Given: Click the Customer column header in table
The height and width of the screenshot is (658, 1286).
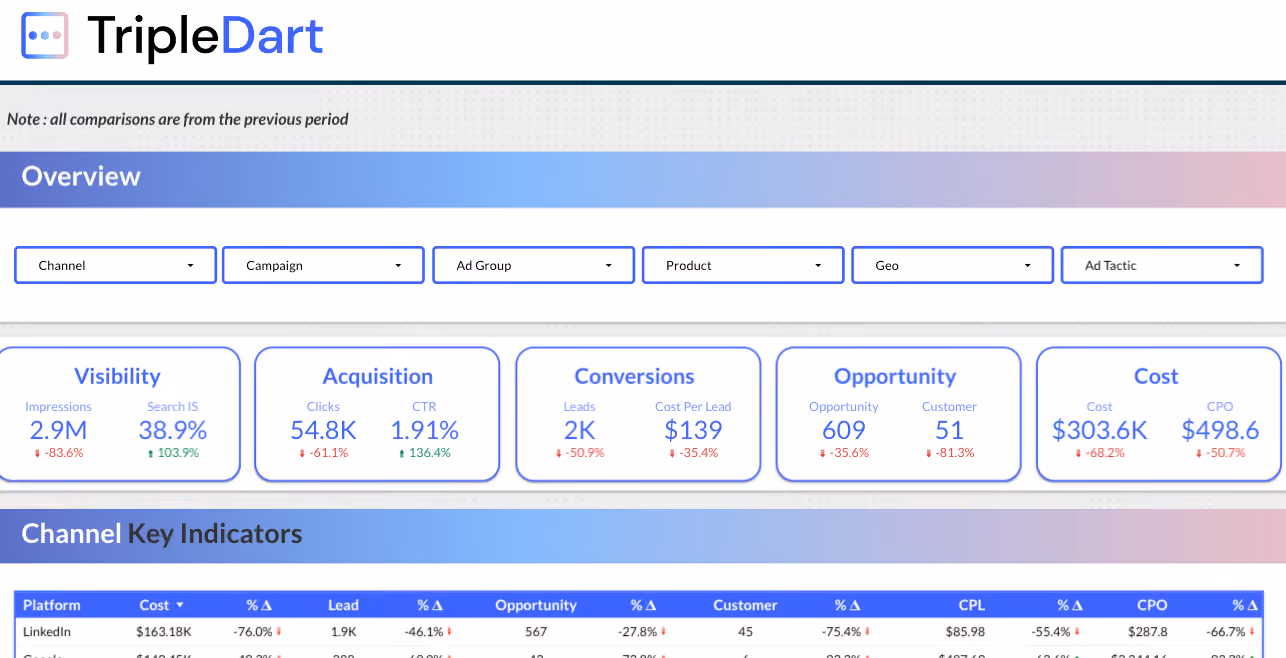Looking at the screenshot, I should pyautogui.click(x=745, y=605).
